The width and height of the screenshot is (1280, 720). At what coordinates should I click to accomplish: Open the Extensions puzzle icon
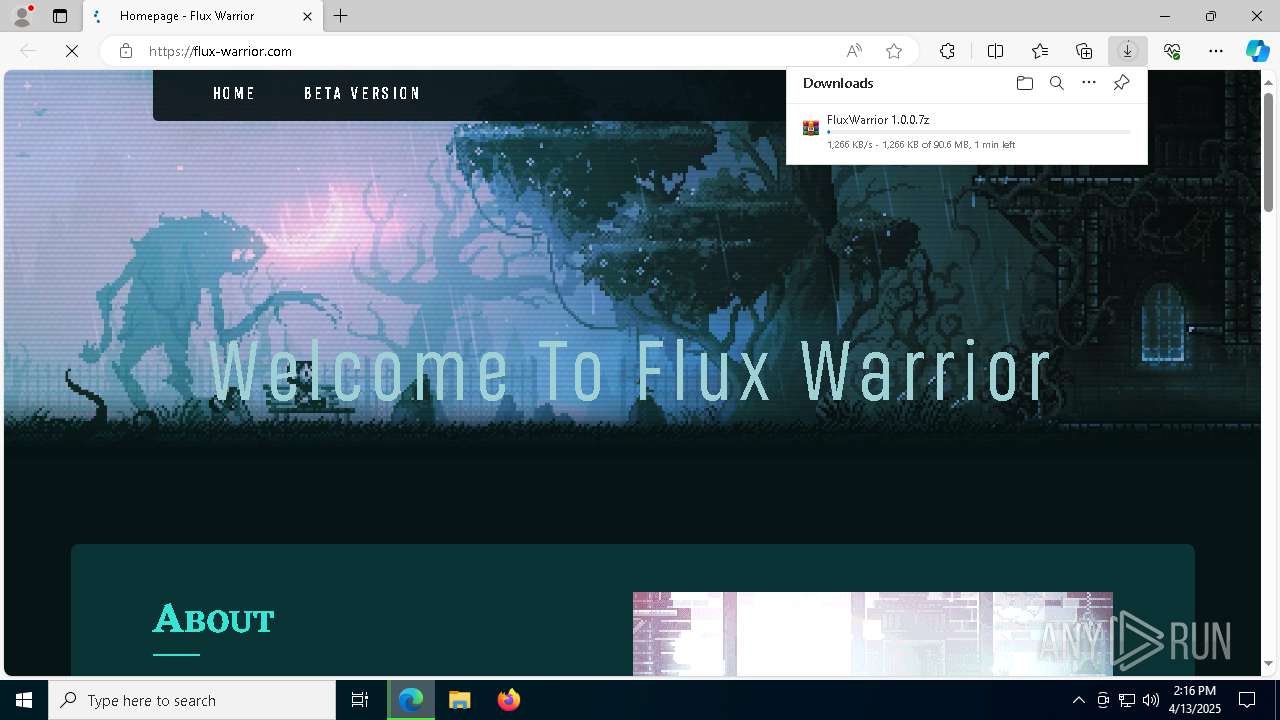[x=947, y=51]
